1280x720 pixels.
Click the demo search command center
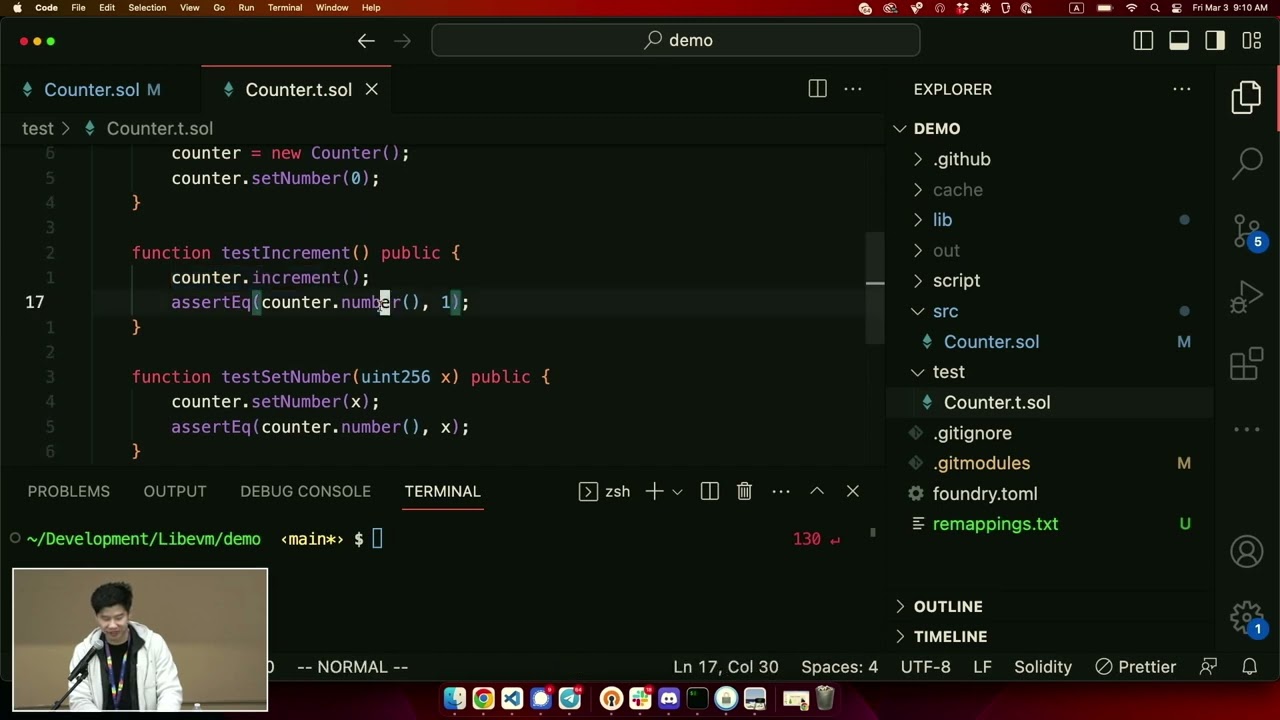click(676, 41)
